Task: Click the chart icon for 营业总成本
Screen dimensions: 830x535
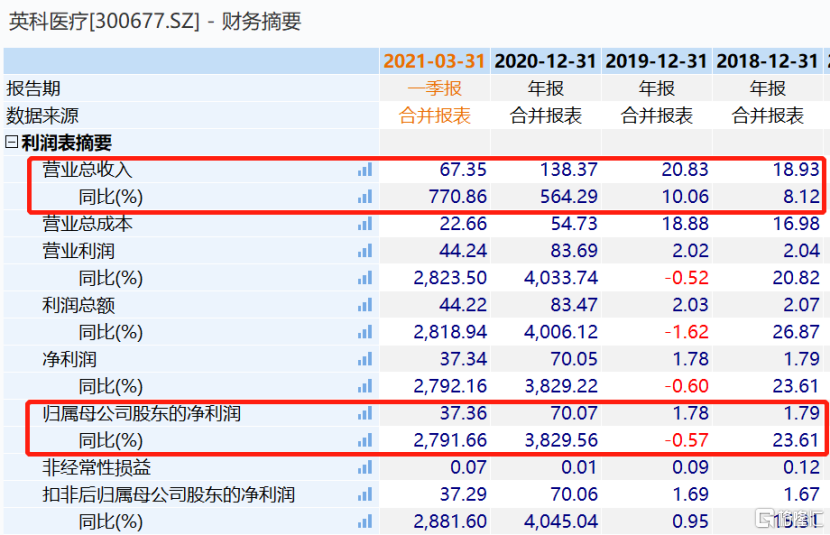Action: [x=365, y=224]
